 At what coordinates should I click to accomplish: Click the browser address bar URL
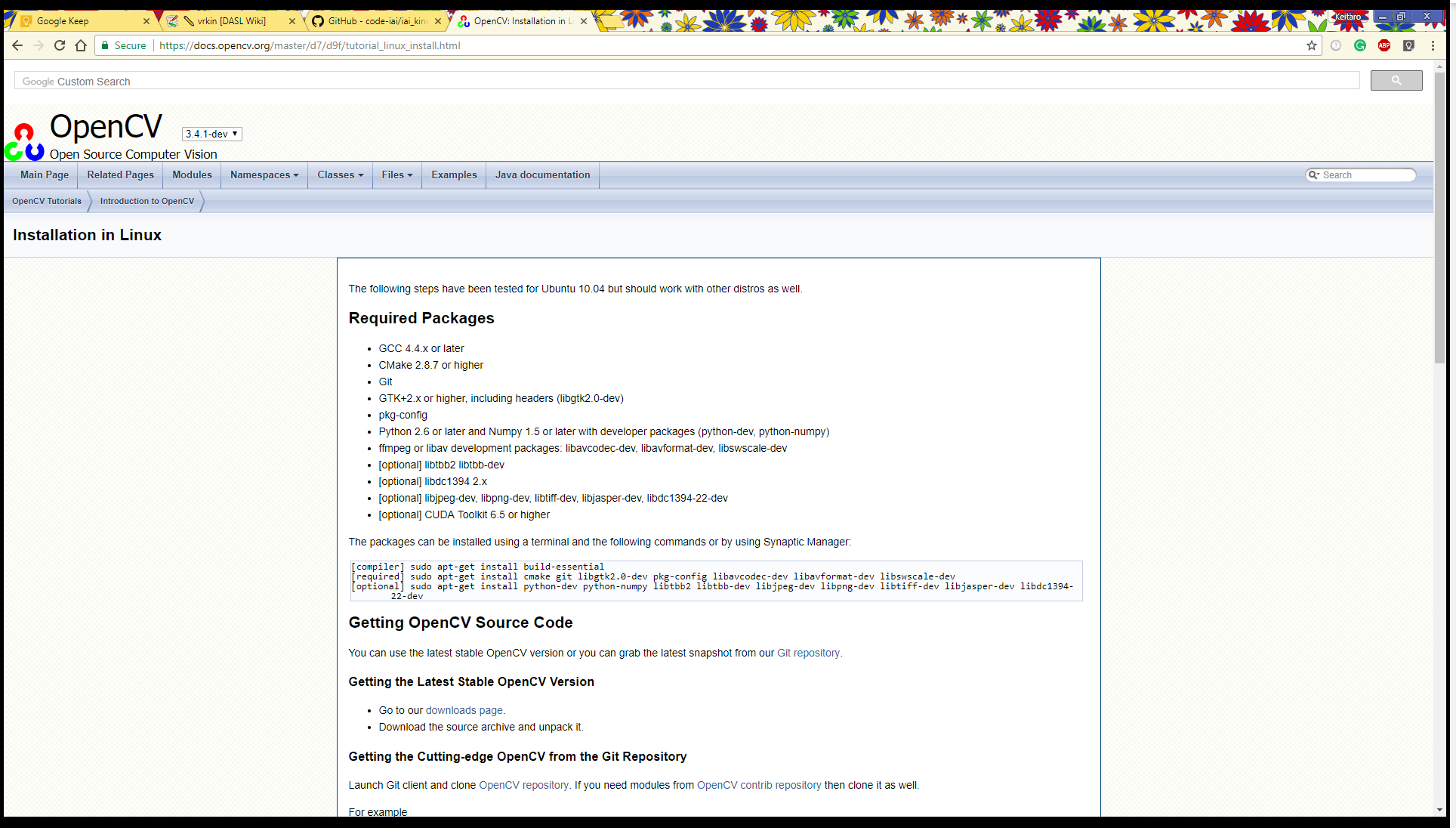[x=310, y=45]
